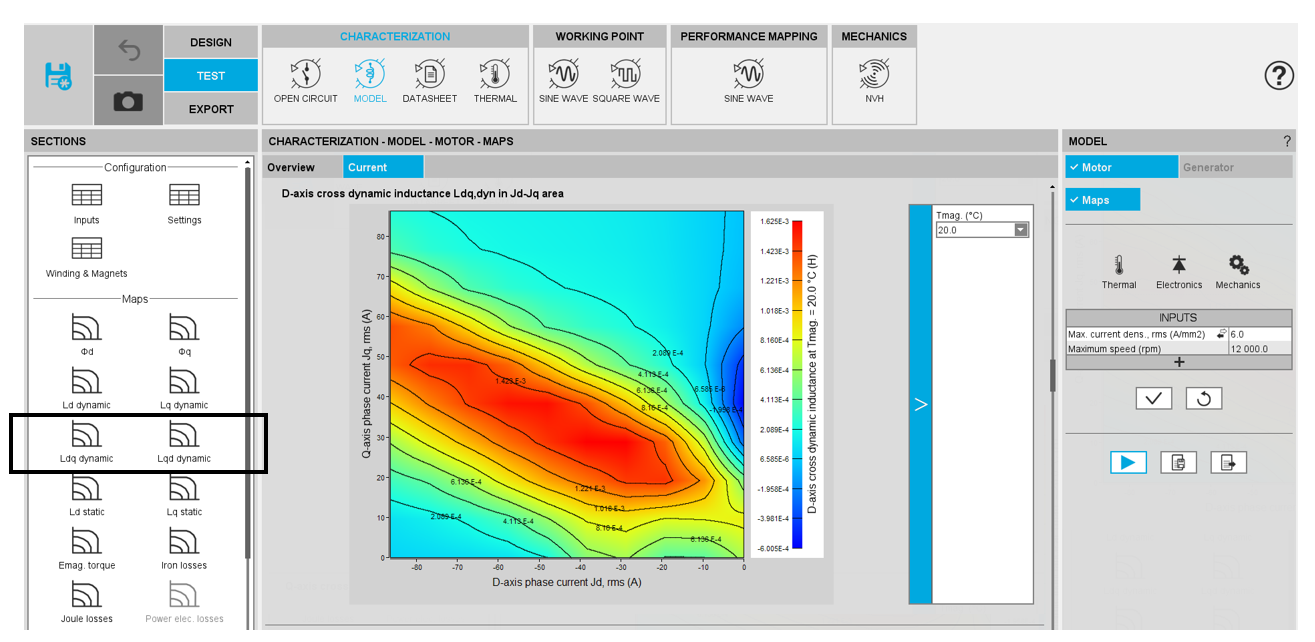Switch to the Overview tab
The image size is (1315, 642).
point(291,167)
